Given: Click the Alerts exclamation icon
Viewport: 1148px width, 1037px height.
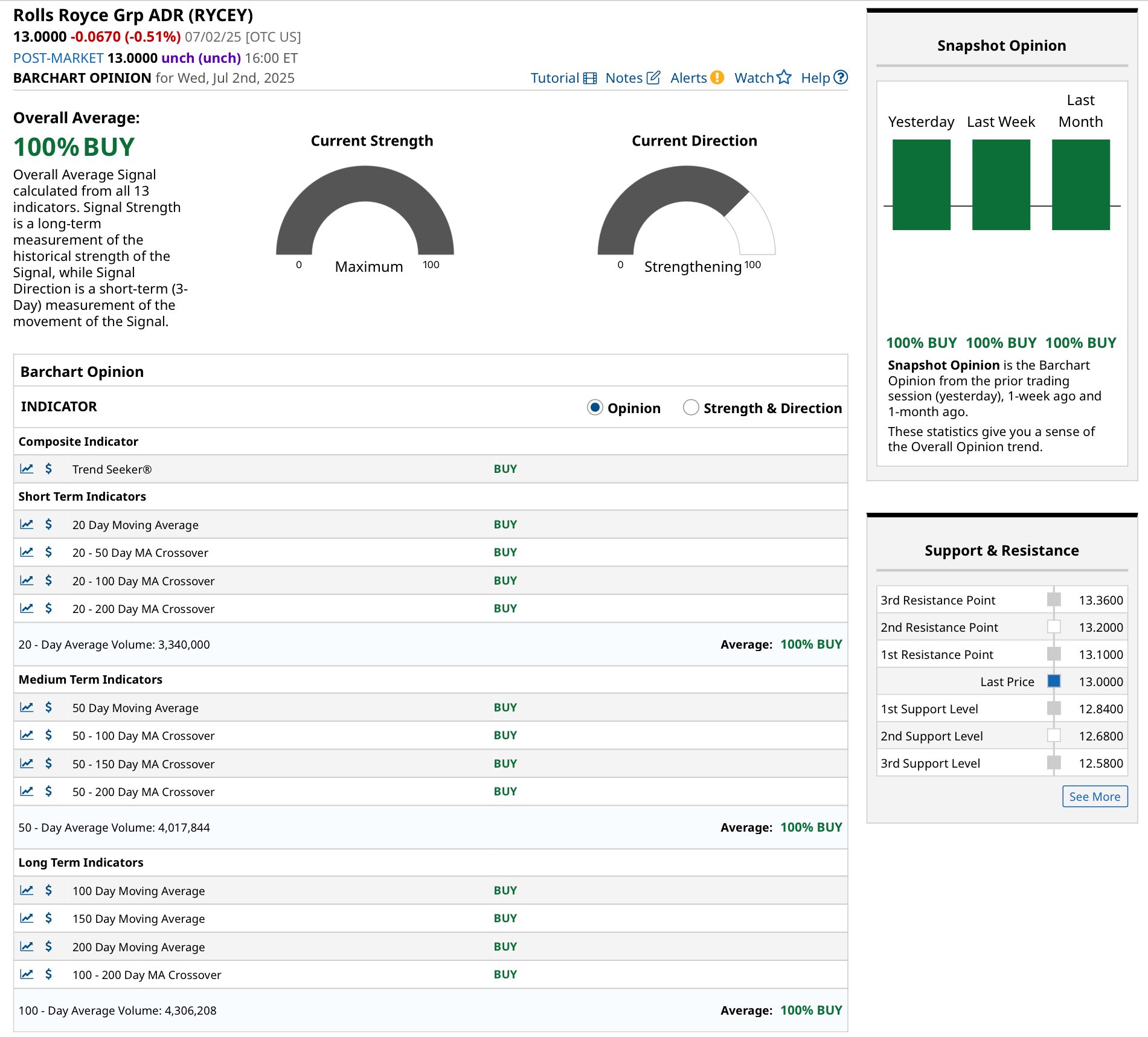Looking at the screenshot, I should click(717, 77).
